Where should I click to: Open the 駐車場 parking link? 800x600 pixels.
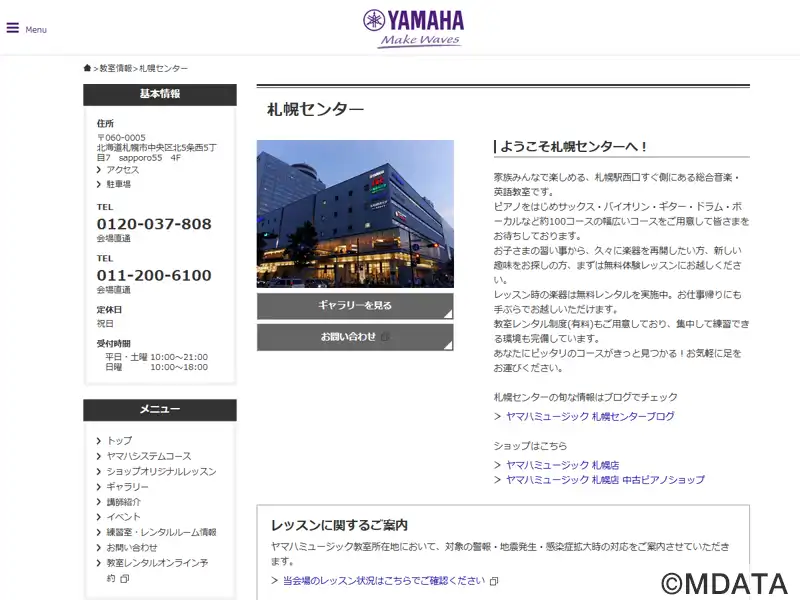pos(118,184)
